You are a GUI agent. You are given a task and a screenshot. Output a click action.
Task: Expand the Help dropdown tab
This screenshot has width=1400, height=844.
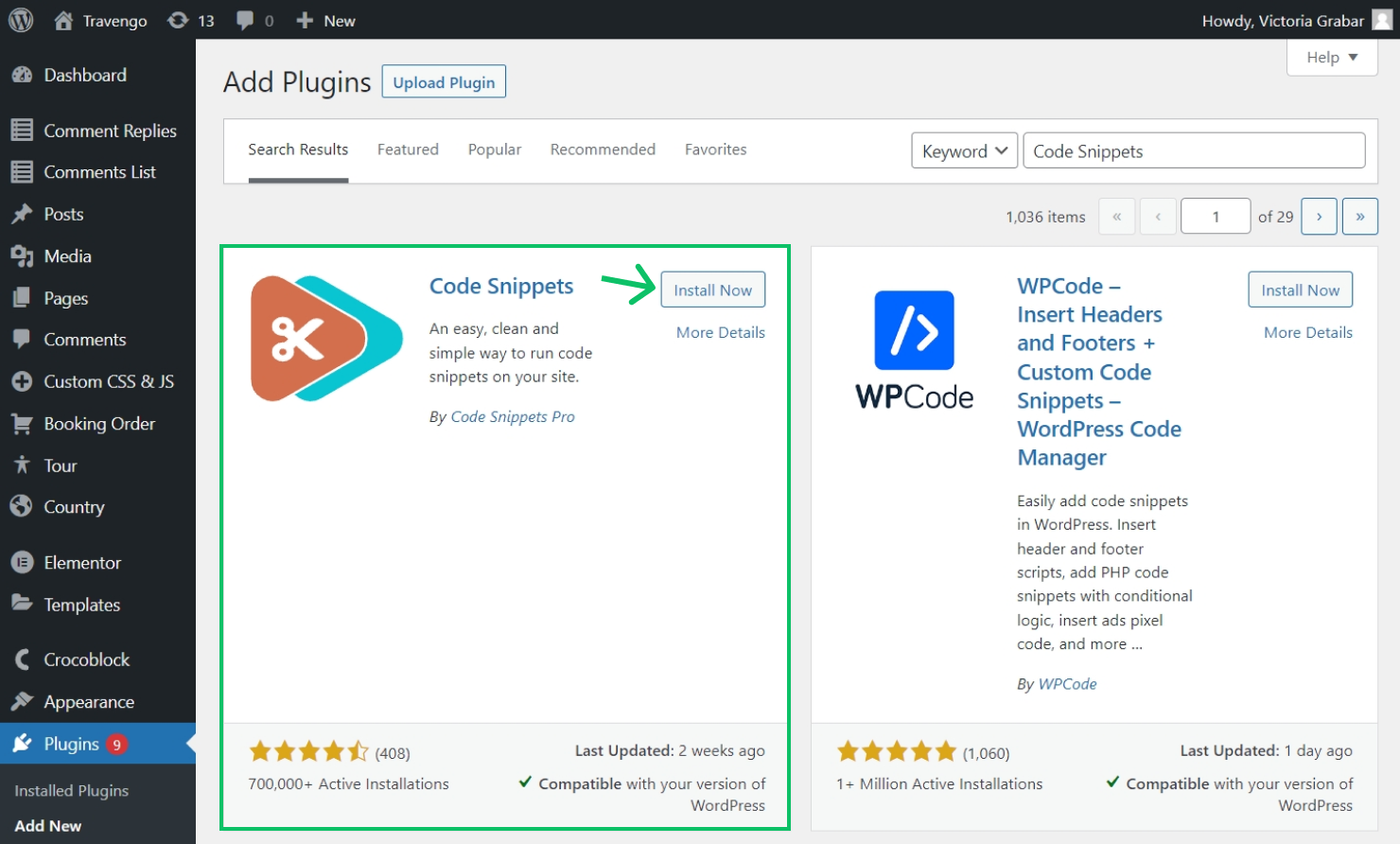tap(1332, 57)
